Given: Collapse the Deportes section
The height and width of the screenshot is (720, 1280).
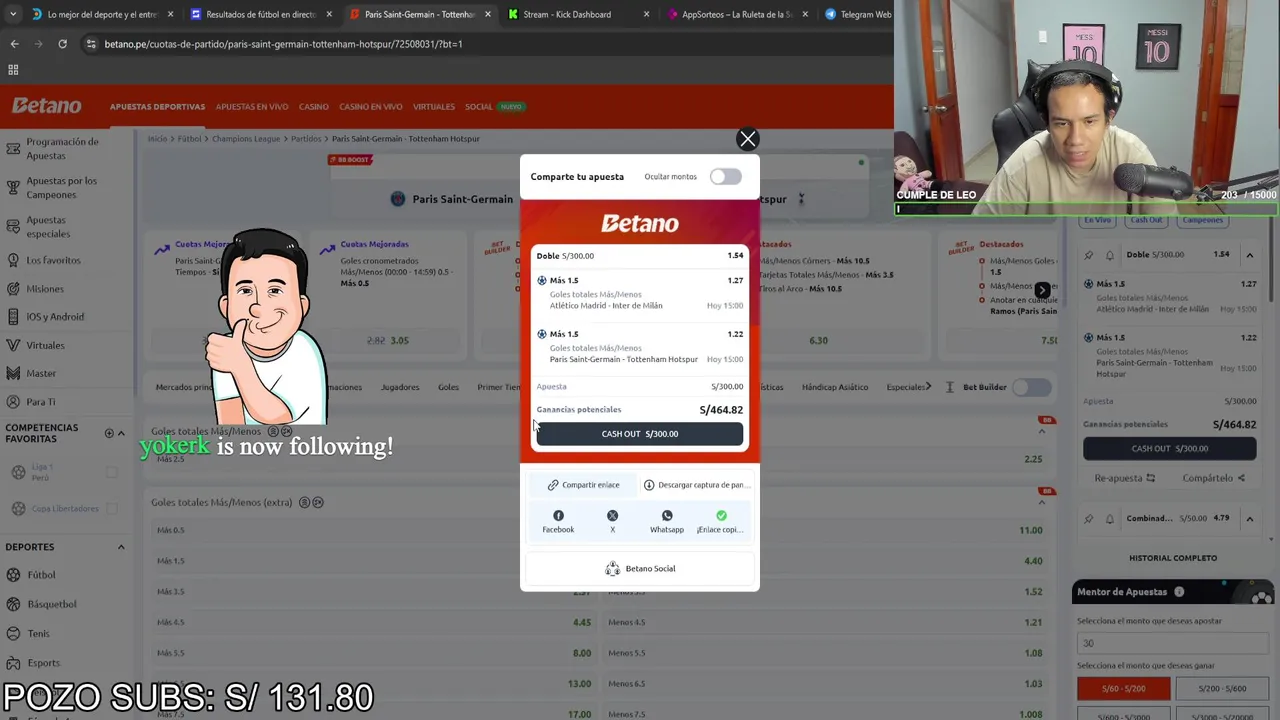Looking at the screenshot, I should [x=121, y=547].
